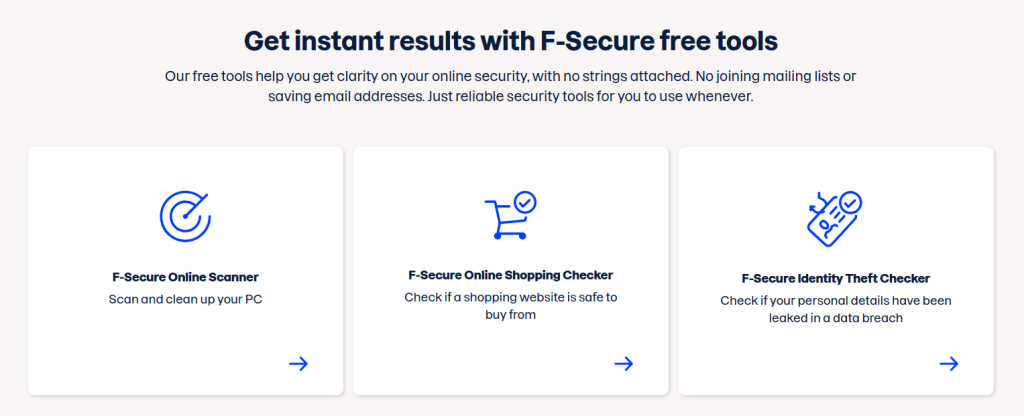The width and height of the screenshot is (1024, 416).
Task: Click the checkmark badge above the shopping cart
Action: [525, 202]
